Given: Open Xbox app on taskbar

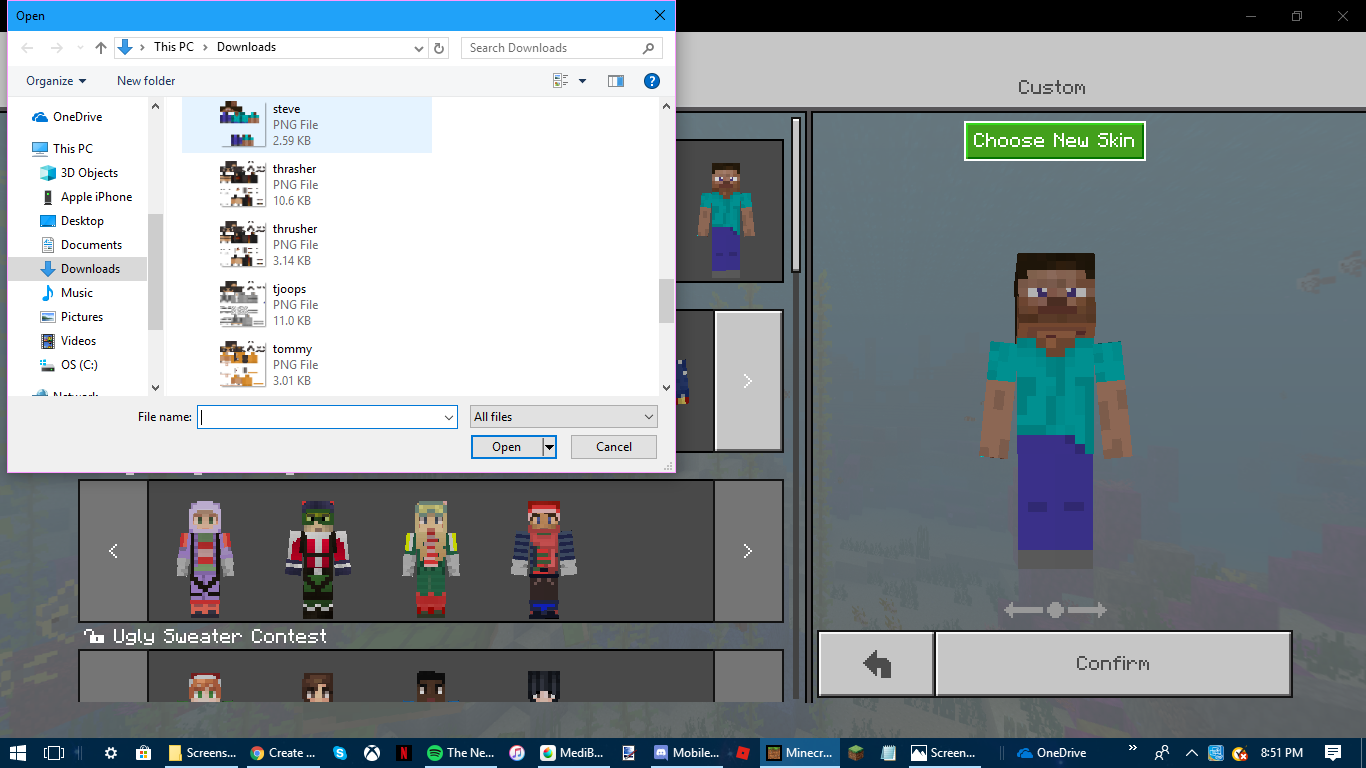Looking at the screenshot, I should (x=372, y=753).
